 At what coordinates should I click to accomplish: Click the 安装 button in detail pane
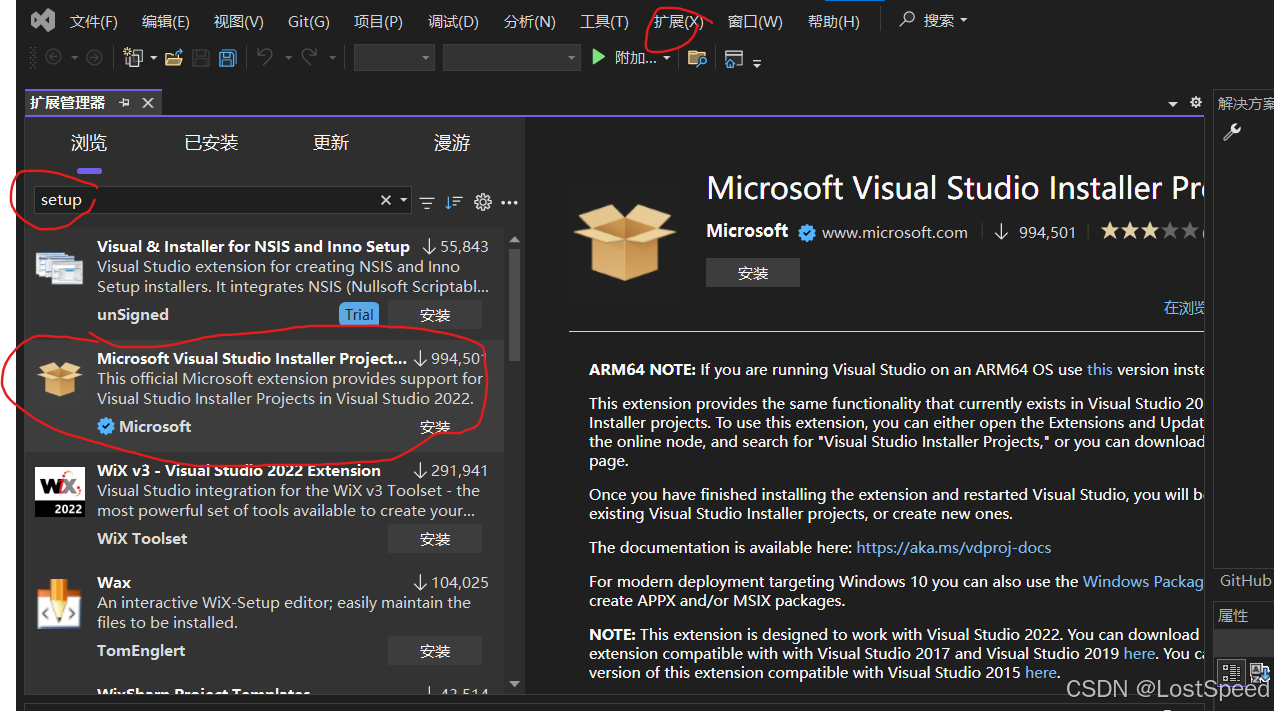point(753,273)
